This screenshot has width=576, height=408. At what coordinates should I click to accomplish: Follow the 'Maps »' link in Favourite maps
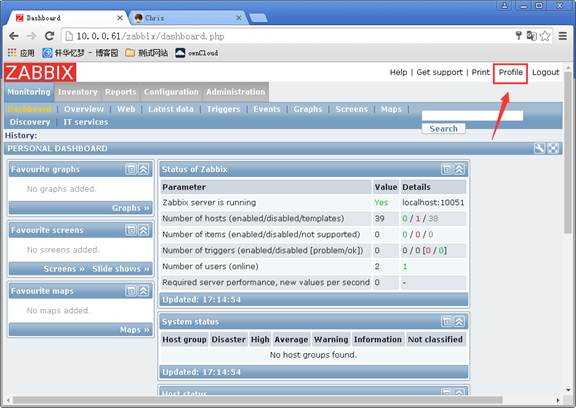135,330
